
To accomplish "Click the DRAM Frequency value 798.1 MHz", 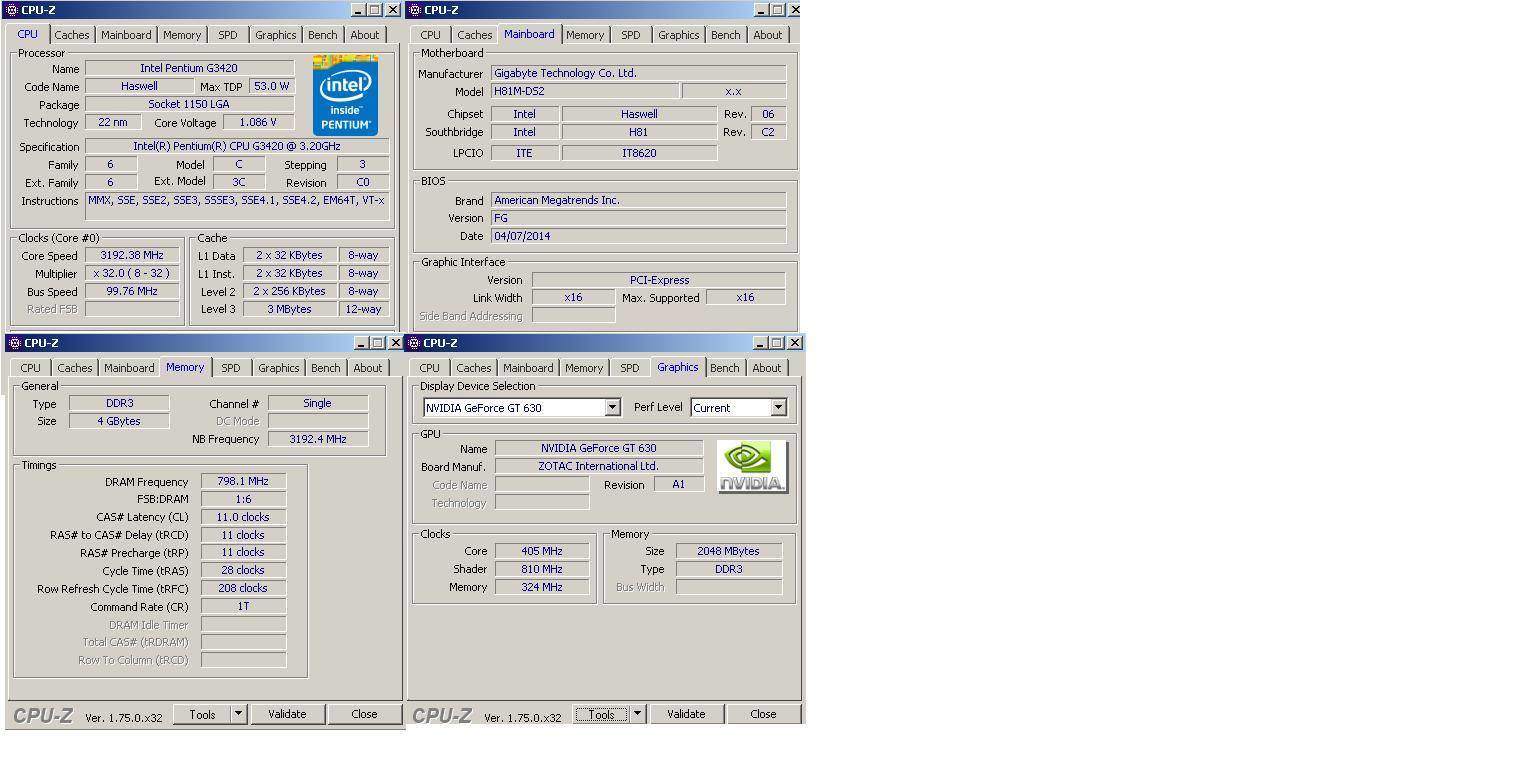I will coord(243,481).
